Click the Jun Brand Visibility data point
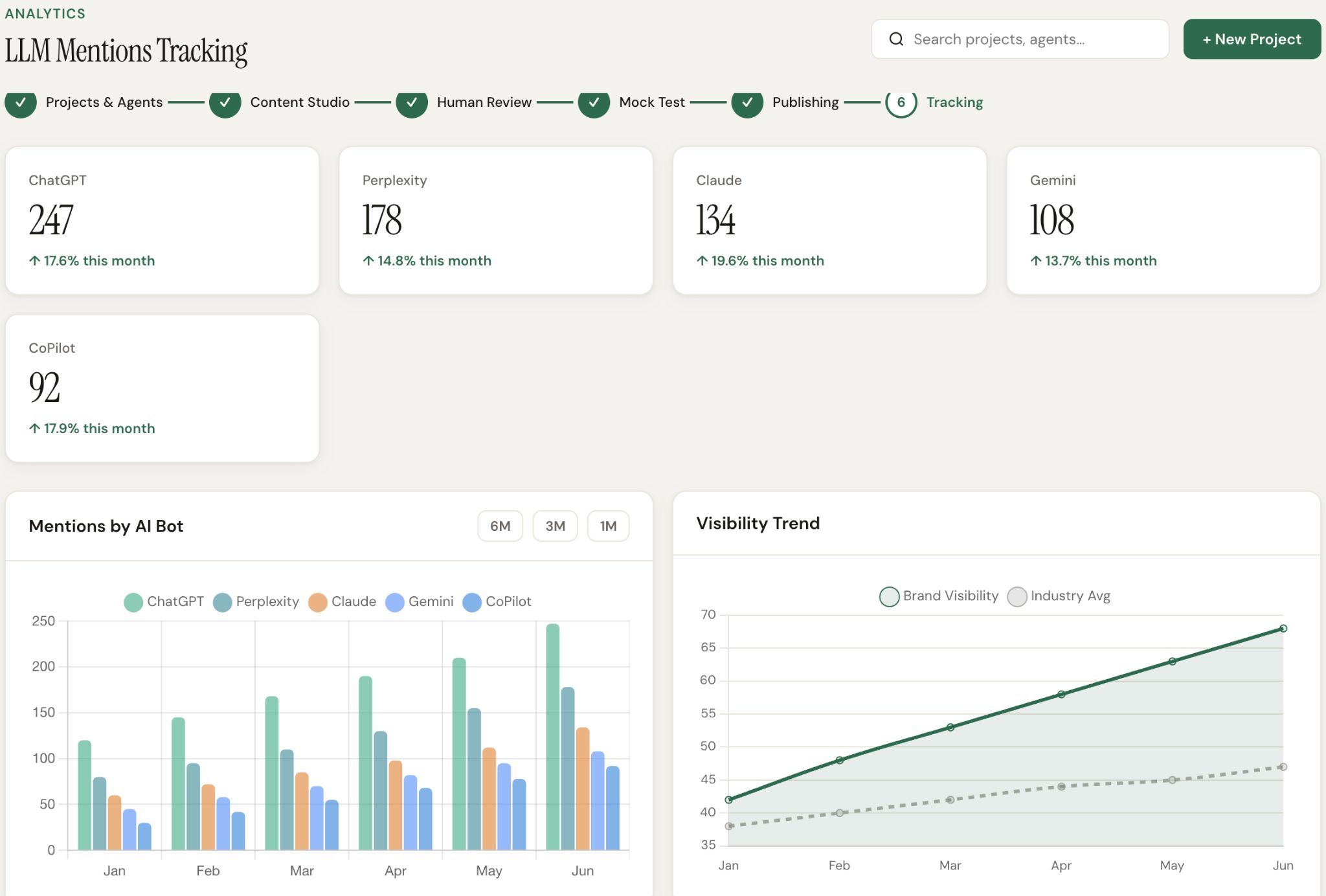Screen dimensions: 1326x896 (x=1283, y=629)
